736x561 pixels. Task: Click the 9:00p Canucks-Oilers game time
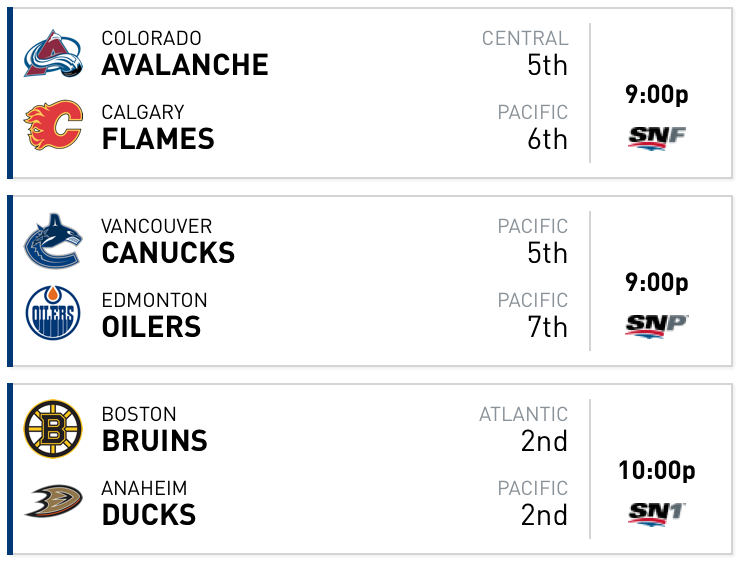pos(657,283)
